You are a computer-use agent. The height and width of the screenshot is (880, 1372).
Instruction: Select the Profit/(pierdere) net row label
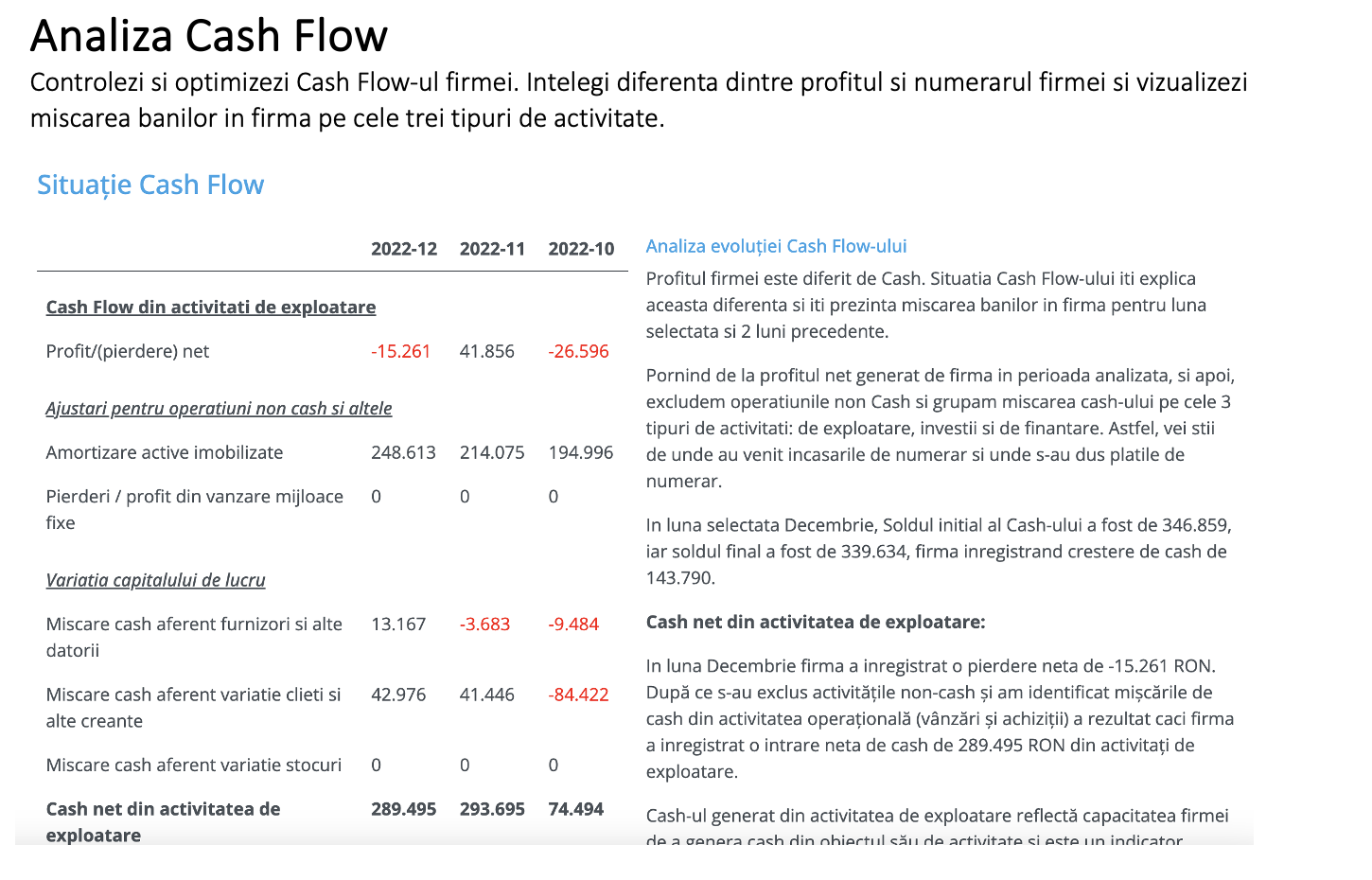pyautogui.click(x=128, y=351)
